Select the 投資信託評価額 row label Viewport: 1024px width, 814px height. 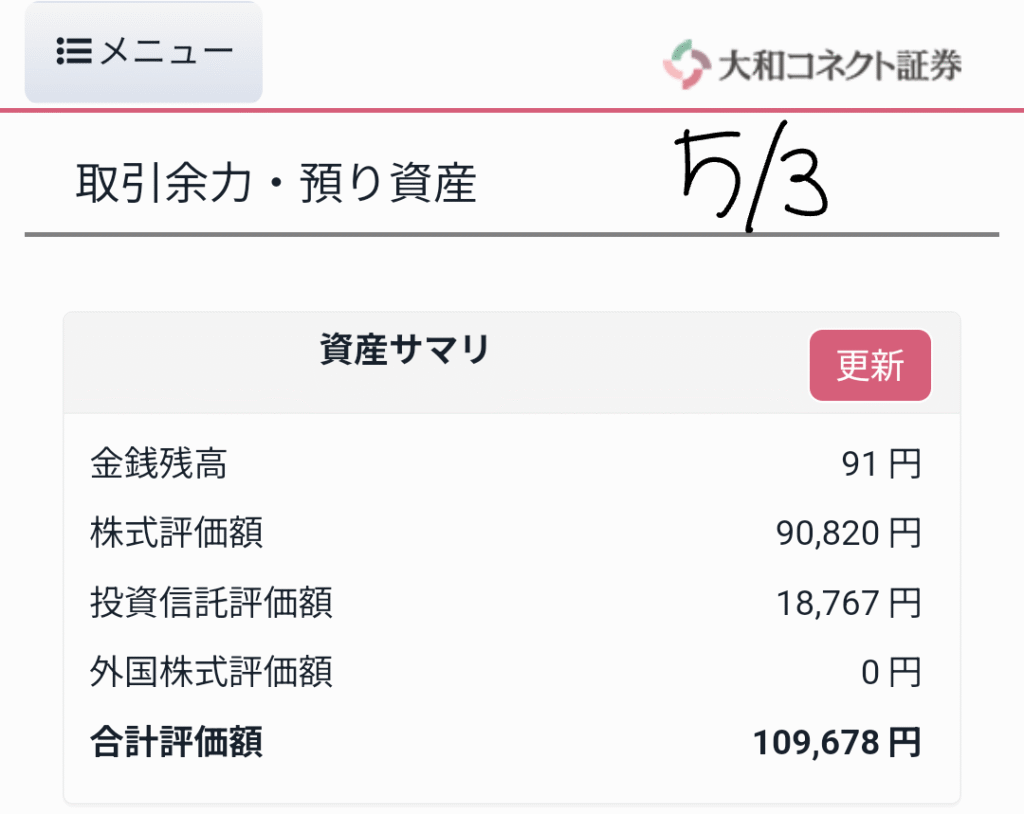point(212,602)
